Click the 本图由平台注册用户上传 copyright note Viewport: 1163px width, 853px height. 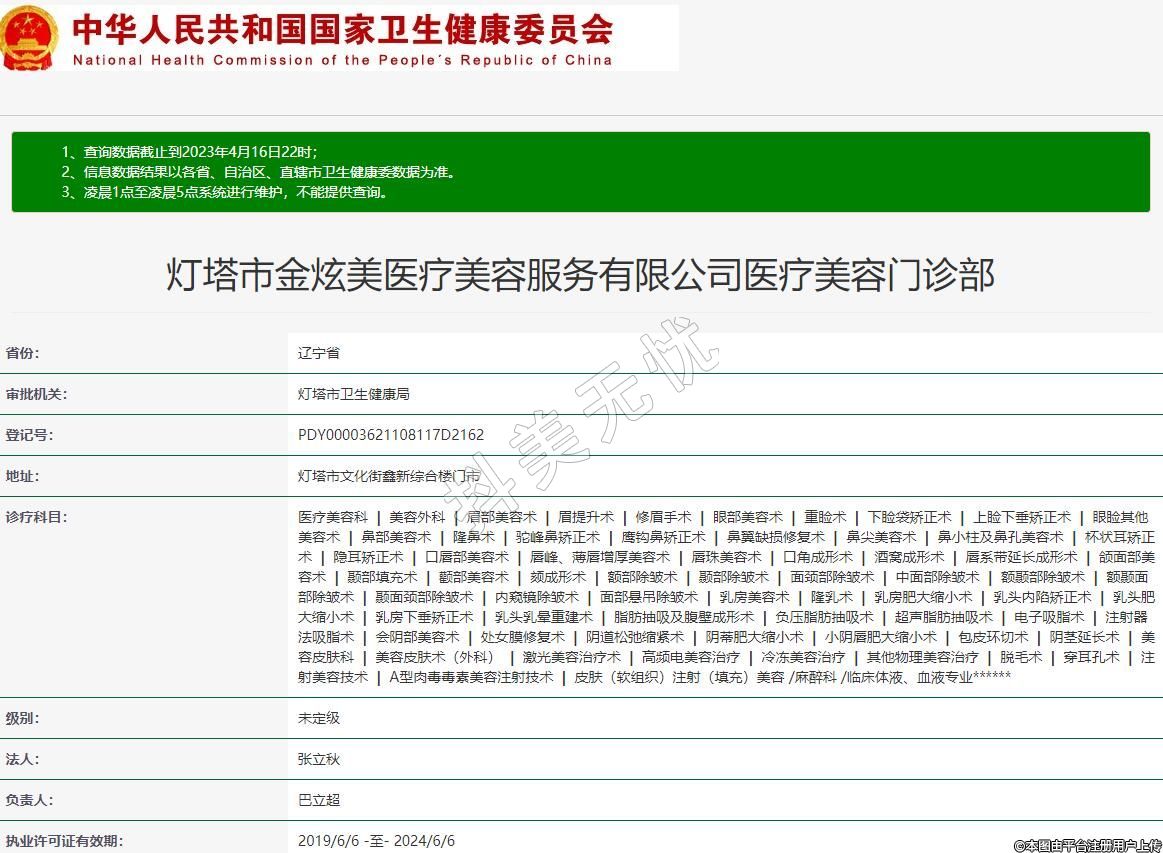1087,845
